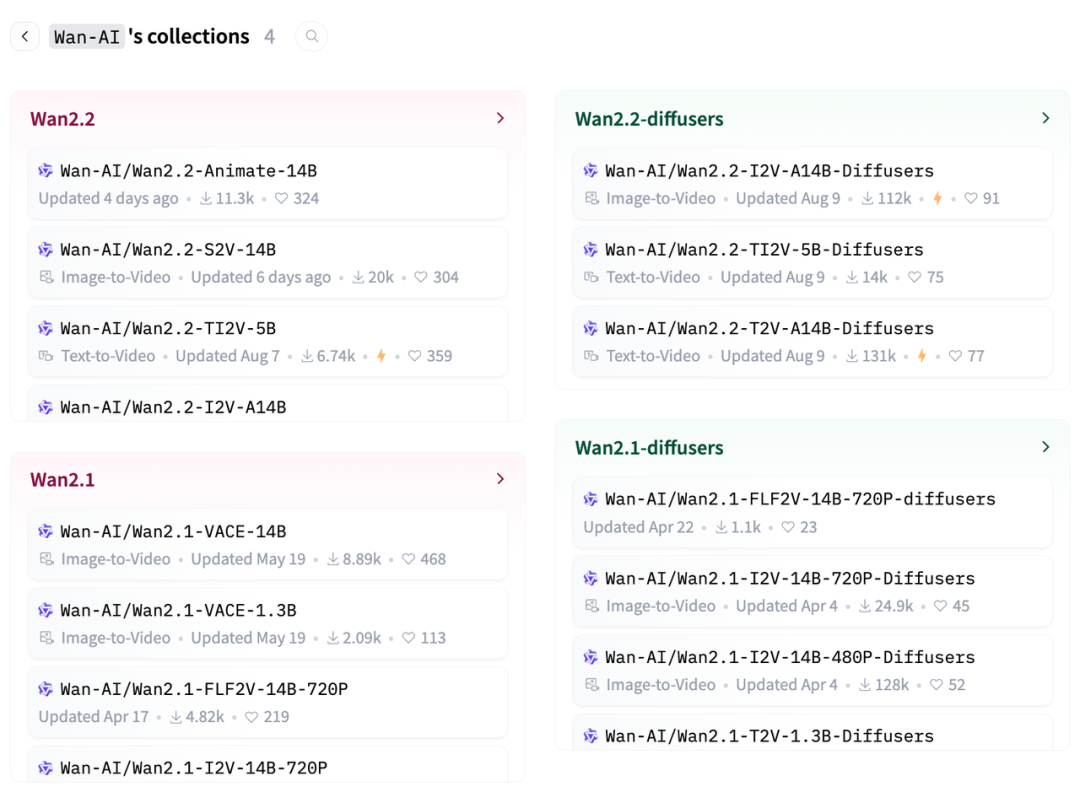Viewport: 1080px width, 803px height.
Task: Go back using the left arrow button
Action: click(x=25, y=36)
